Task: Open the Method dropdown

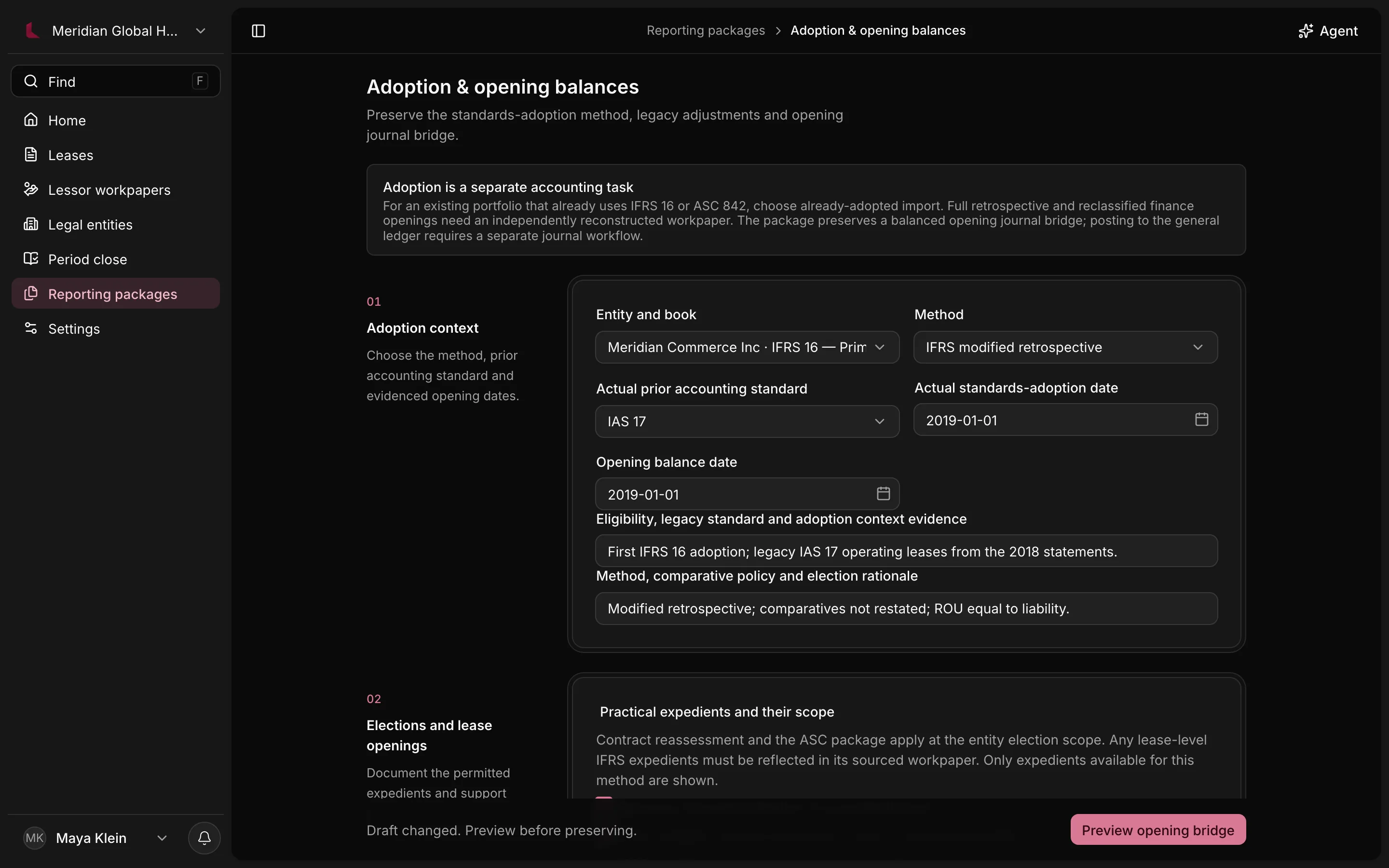Action: click(1065, 347)
